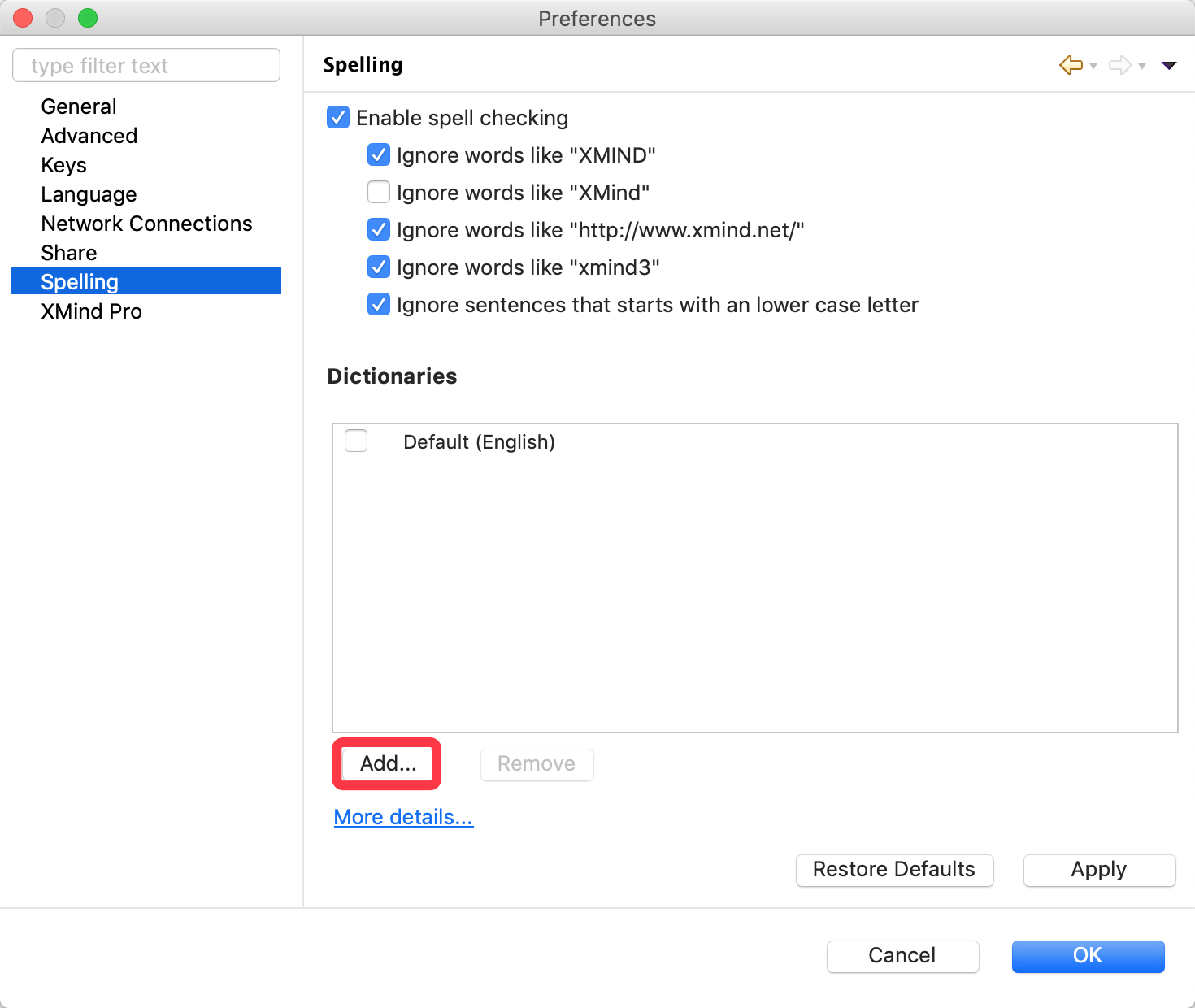Select the General preferences page
Image resolution: width=1195 pixels, height=1008 pixels.
pyautogui.click(x=79, y=106)
